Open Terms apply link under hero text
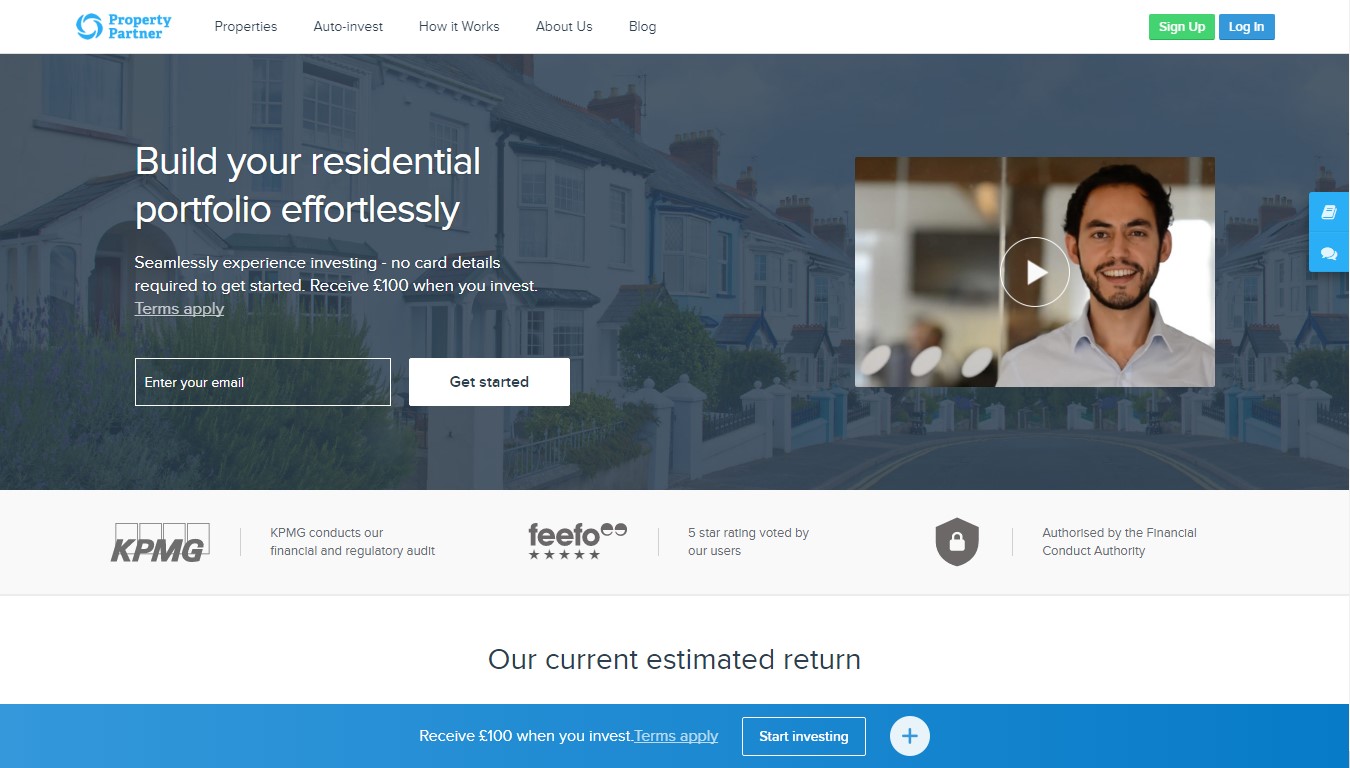This screenshot has height=768, width=1350. point(179,308)
